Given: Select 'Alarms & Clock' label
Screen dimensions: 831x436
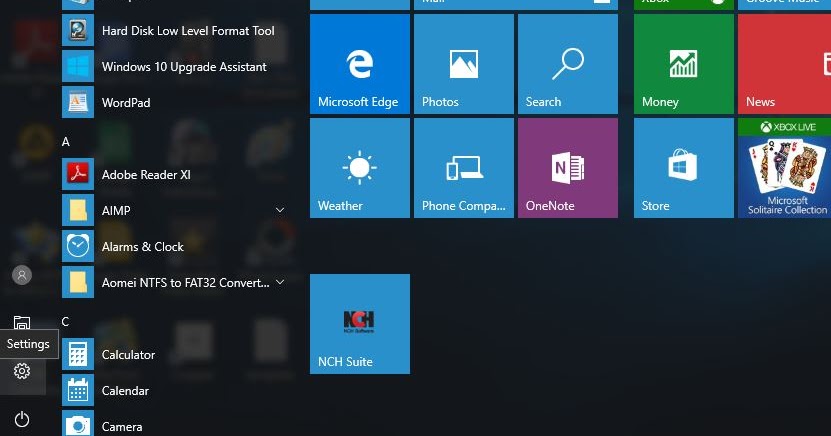Looking at the screenshot, I should [x=143, y=247].
